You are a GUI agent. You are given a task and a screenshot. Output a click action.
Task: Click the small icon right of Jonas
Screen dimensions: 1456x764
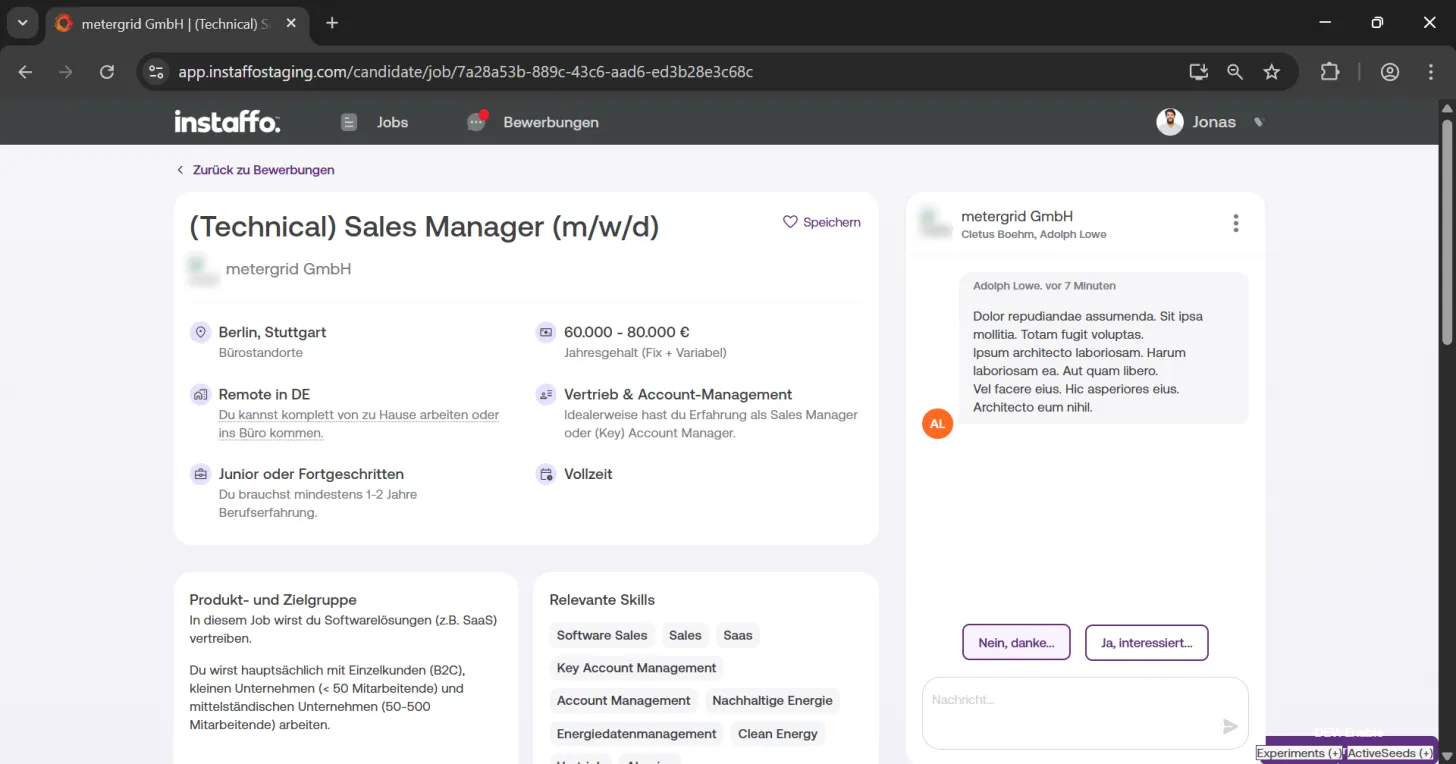(x=1259, y=122)
